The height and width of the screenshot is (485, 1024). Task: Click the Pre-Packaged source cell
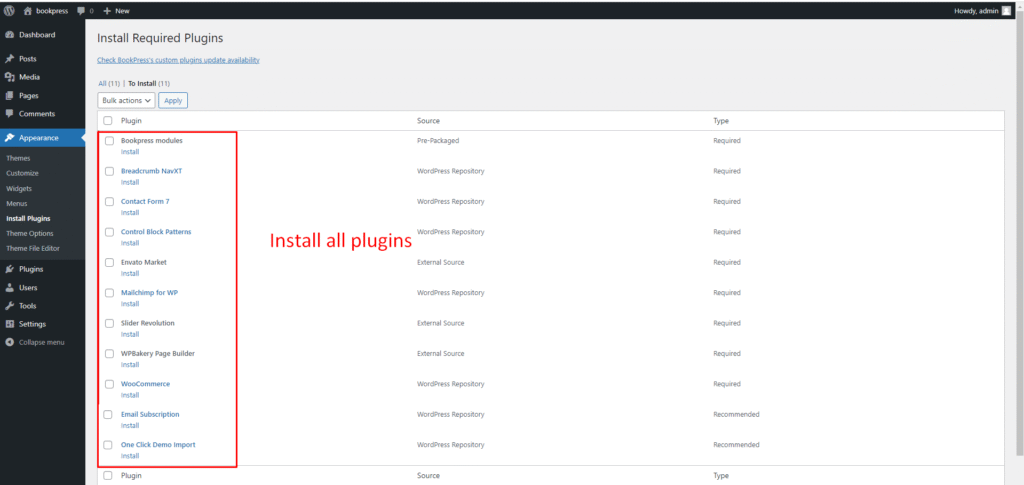[438, 140]
